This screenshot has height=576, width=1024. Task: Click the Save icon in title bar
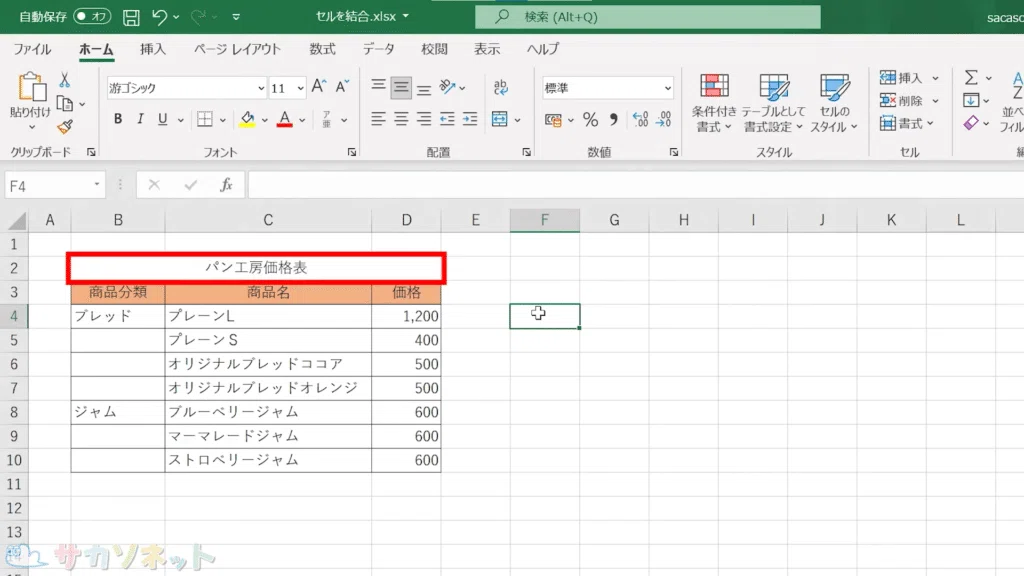[x=131, y=17]
